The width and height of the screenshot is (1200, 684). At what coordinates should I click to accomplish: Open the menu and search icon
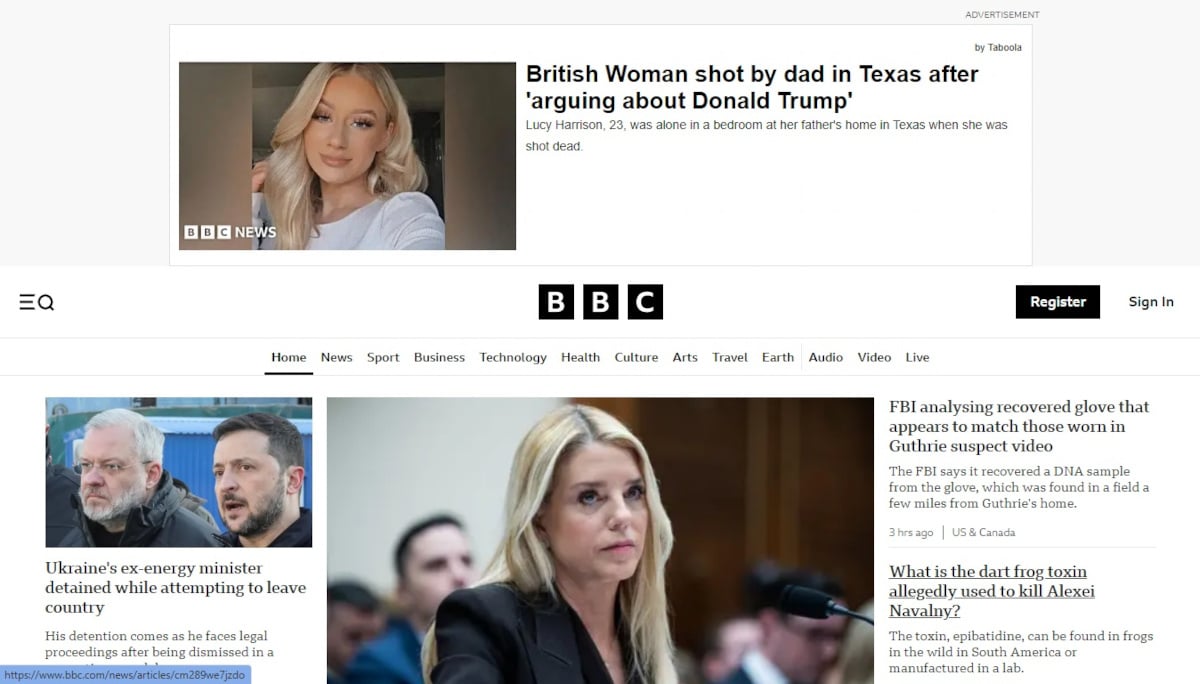coord(36,302)
